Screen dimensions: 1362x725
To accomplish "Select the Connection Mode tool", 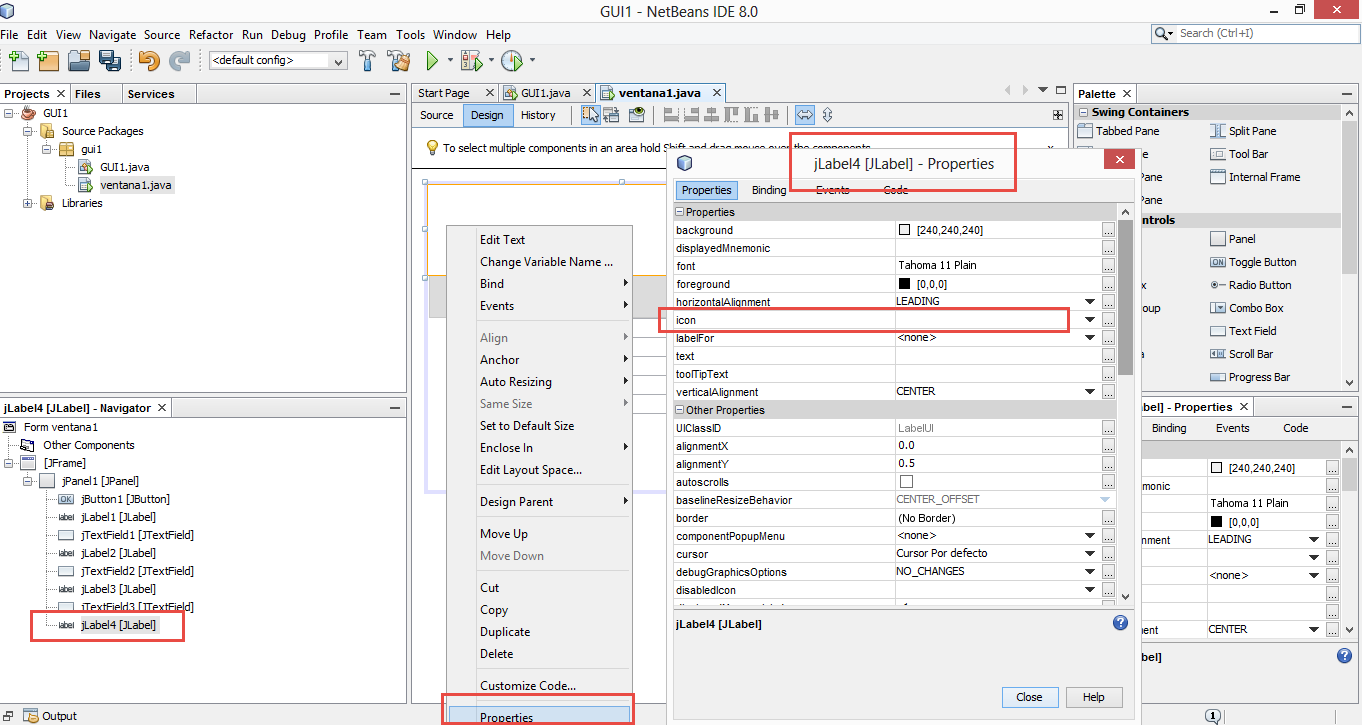I will 613,115.
